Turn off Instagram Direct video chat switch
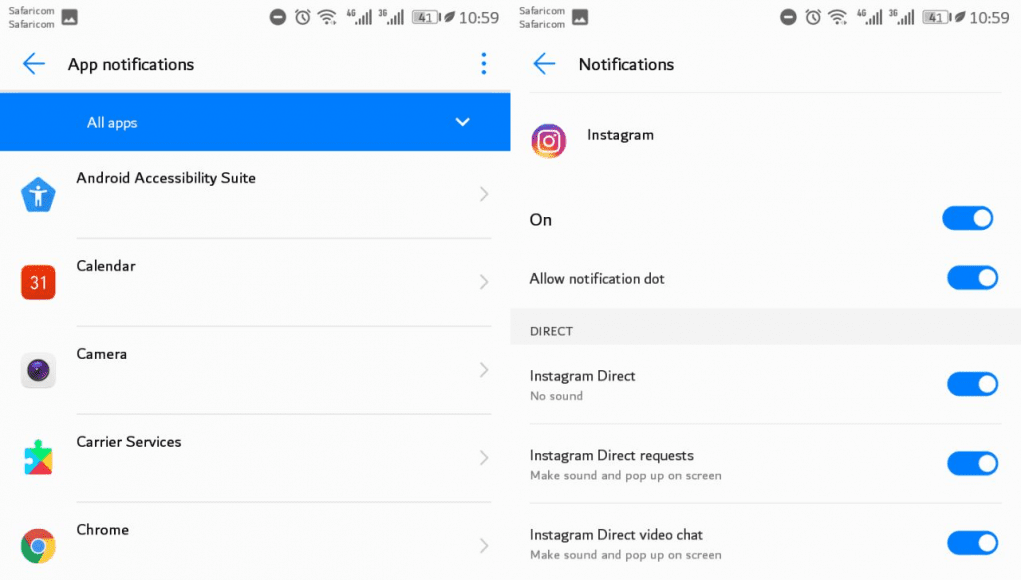The width and height of the screenshot is (1021, 580). [972, 543]
